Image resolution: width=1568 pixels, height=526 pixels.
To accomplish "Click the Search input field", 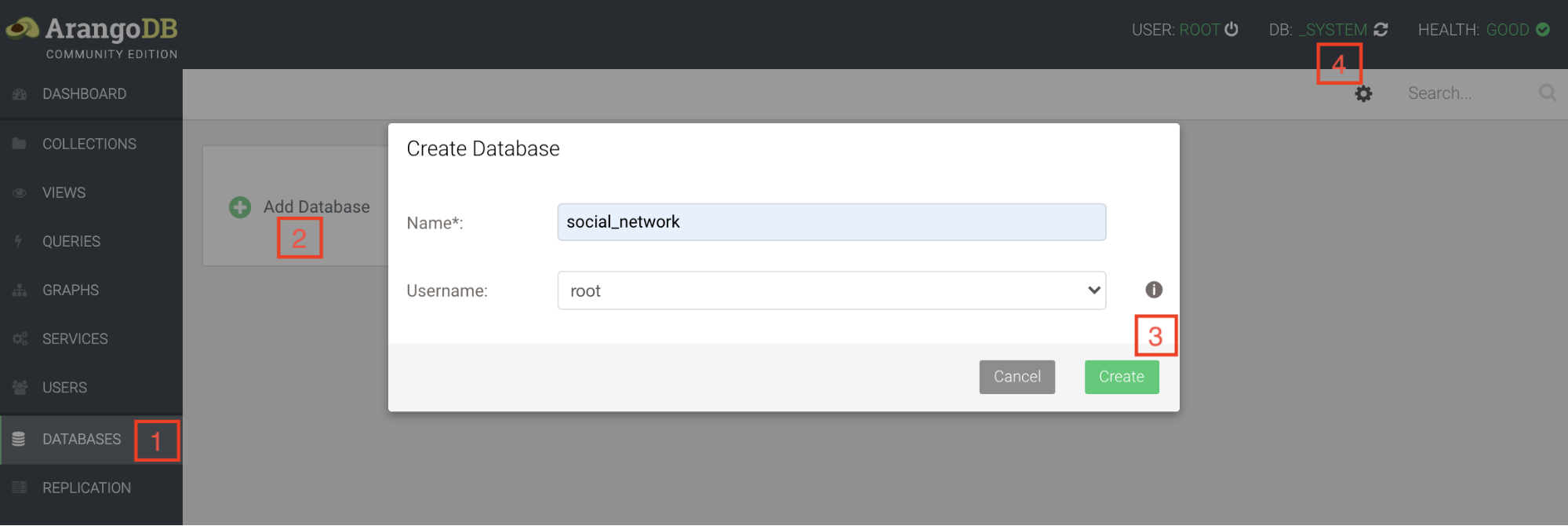I will point(1468,93).
